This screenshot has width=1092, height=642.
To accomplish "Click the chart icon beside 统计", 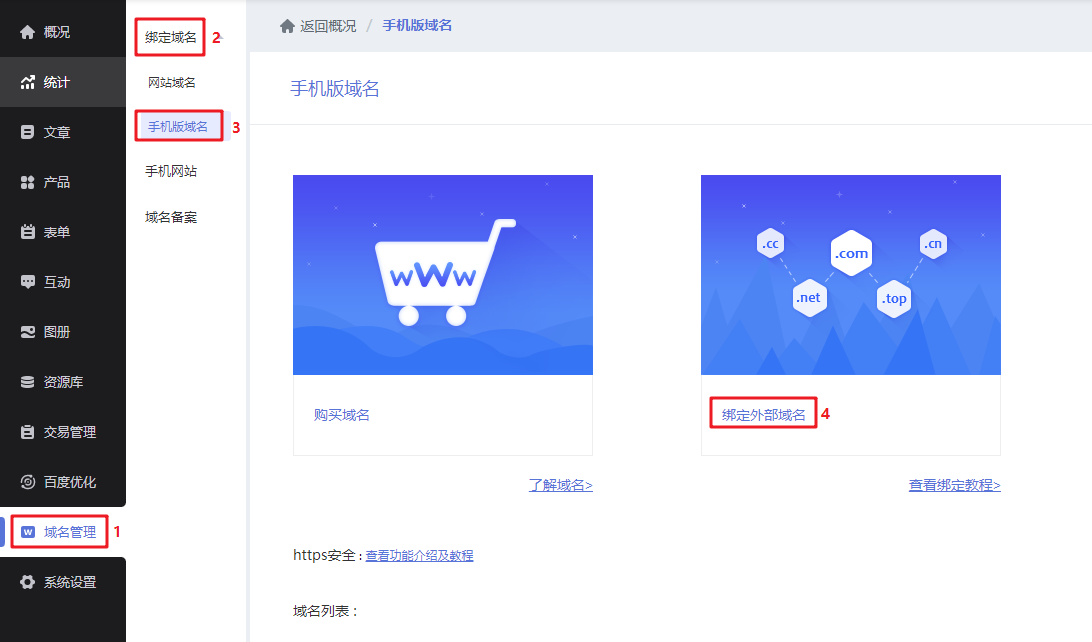I will (27, 82).
